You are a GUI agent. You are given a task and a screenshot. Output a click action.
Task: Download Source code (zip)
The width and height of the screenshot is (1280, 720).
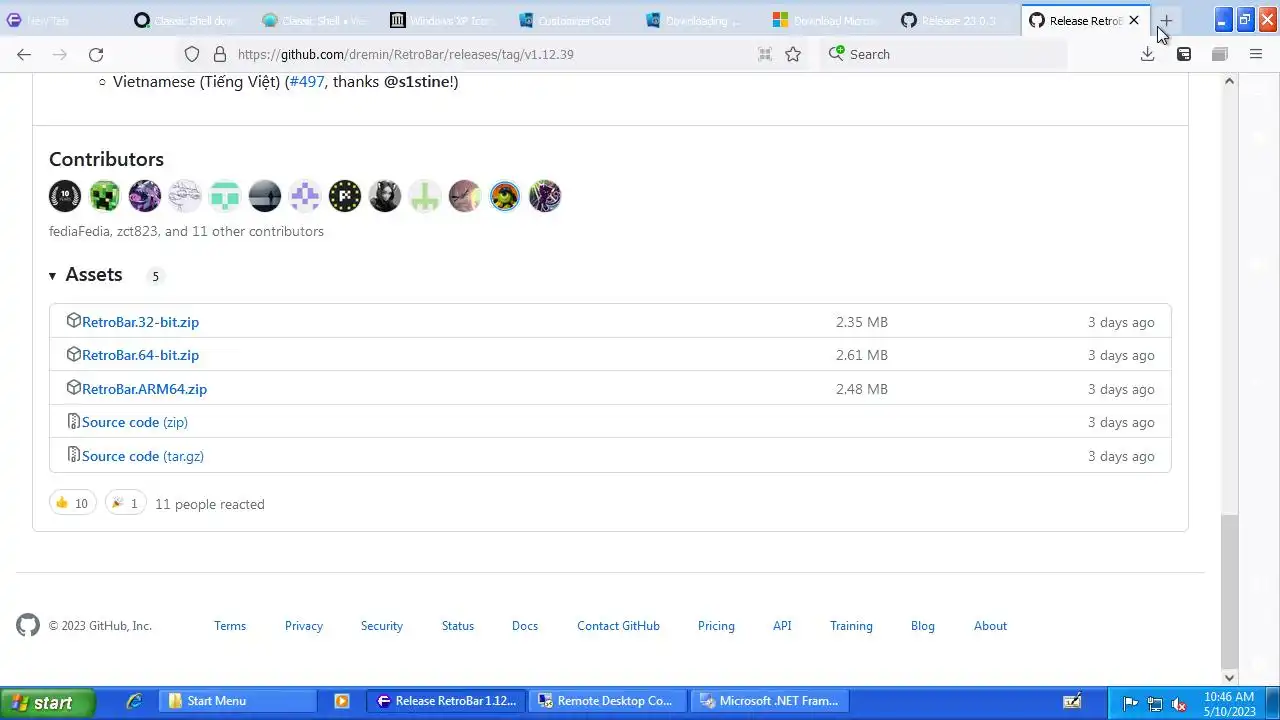(x=135, y=422)
